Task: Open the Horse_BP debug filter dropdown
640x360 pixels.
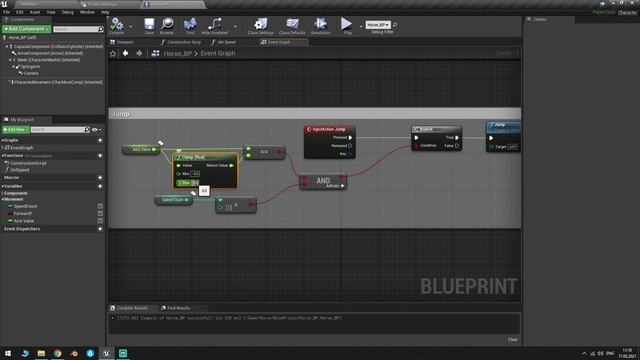Action: tap(378, 25)
